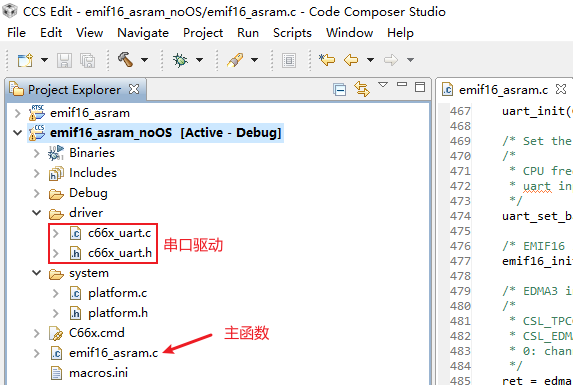The width and height of the screenshot is (573, 385).
Task: Select the Debug folder
Action: pyautogui.click(x=88, y=193)
